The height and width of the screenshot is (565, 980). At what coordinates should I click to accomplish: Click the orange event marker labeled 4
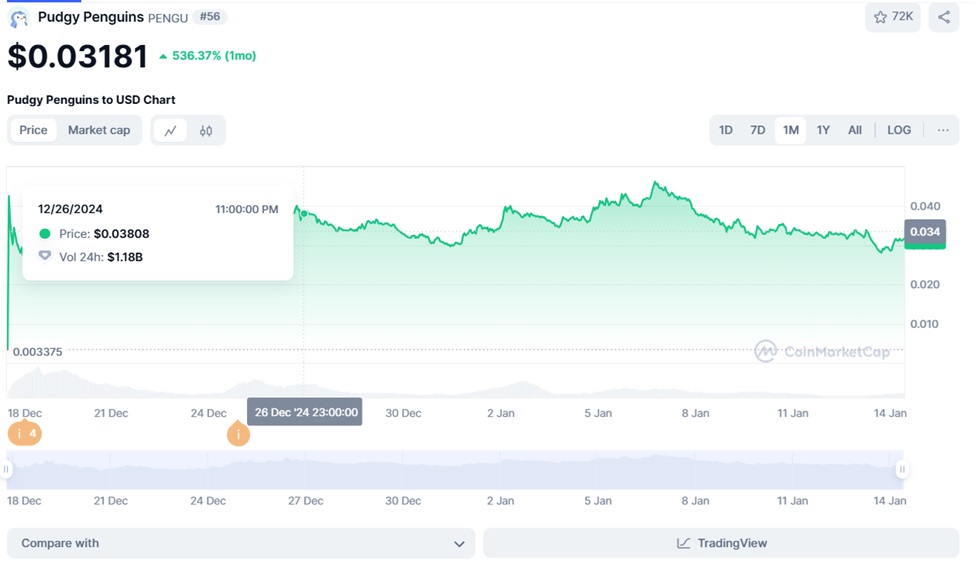(25, 433)
